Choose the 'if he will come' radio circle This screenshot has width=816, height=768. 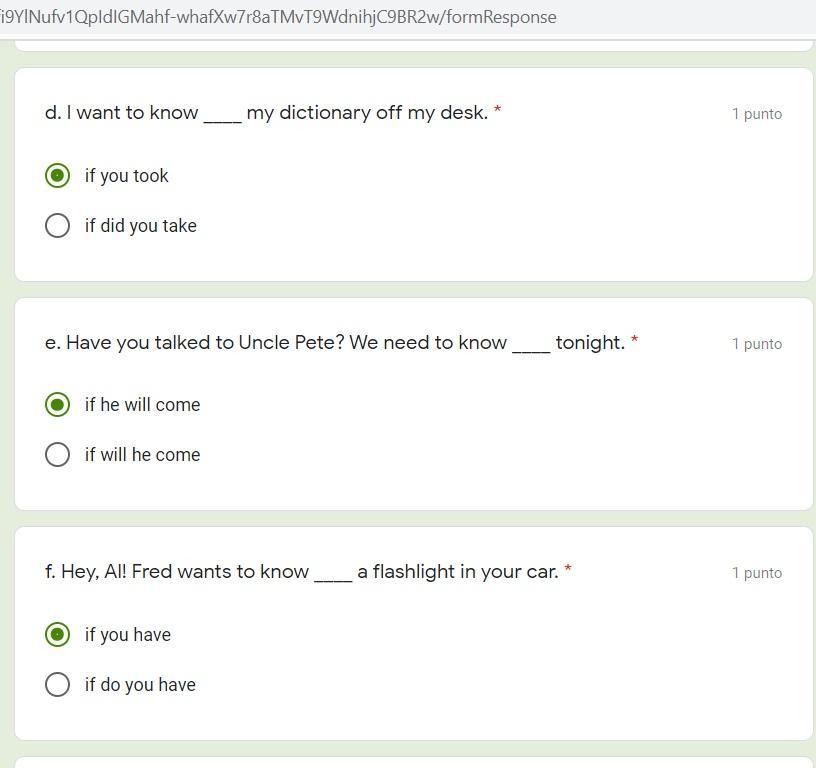pyautogui.click(x=58, y=405)
